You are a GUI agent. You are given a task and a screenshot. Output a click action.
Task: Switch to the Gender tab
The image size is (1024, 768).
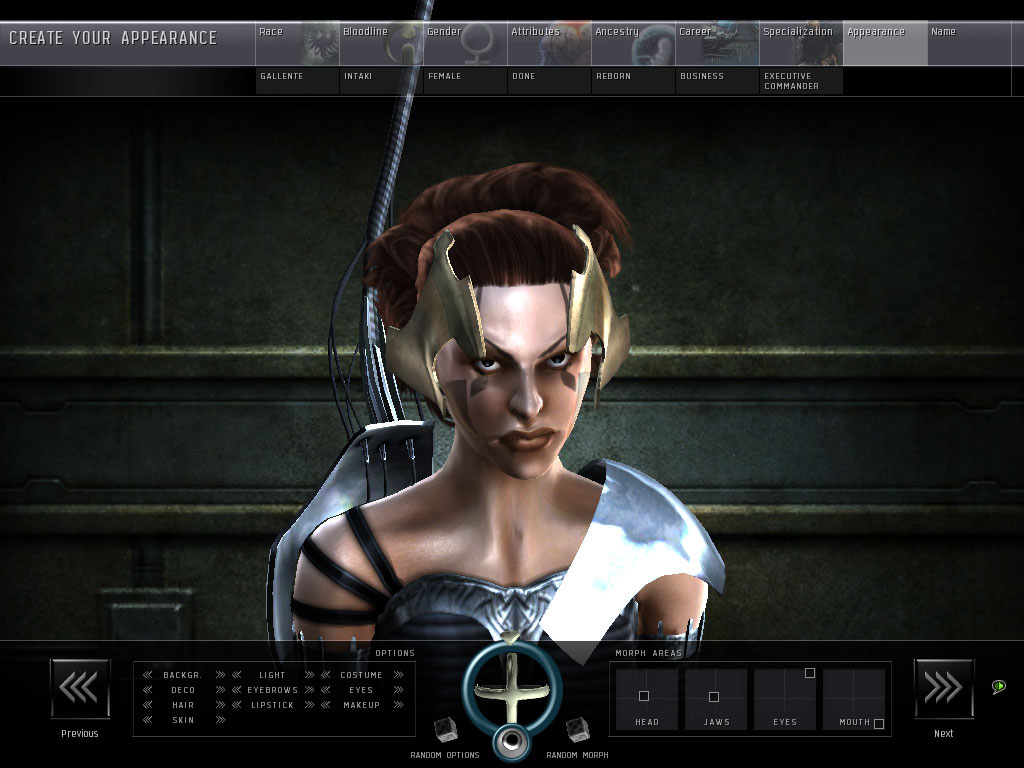pos(466,43)
